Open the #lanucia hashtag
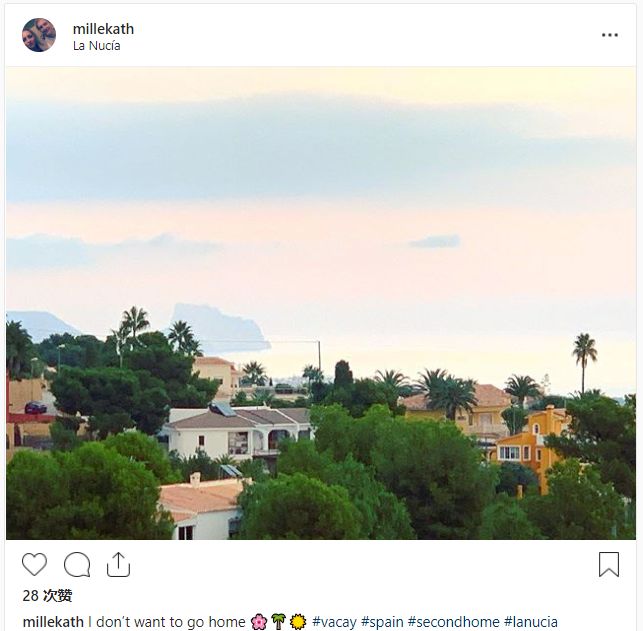643x631 pixels. (x=531, y=622)
